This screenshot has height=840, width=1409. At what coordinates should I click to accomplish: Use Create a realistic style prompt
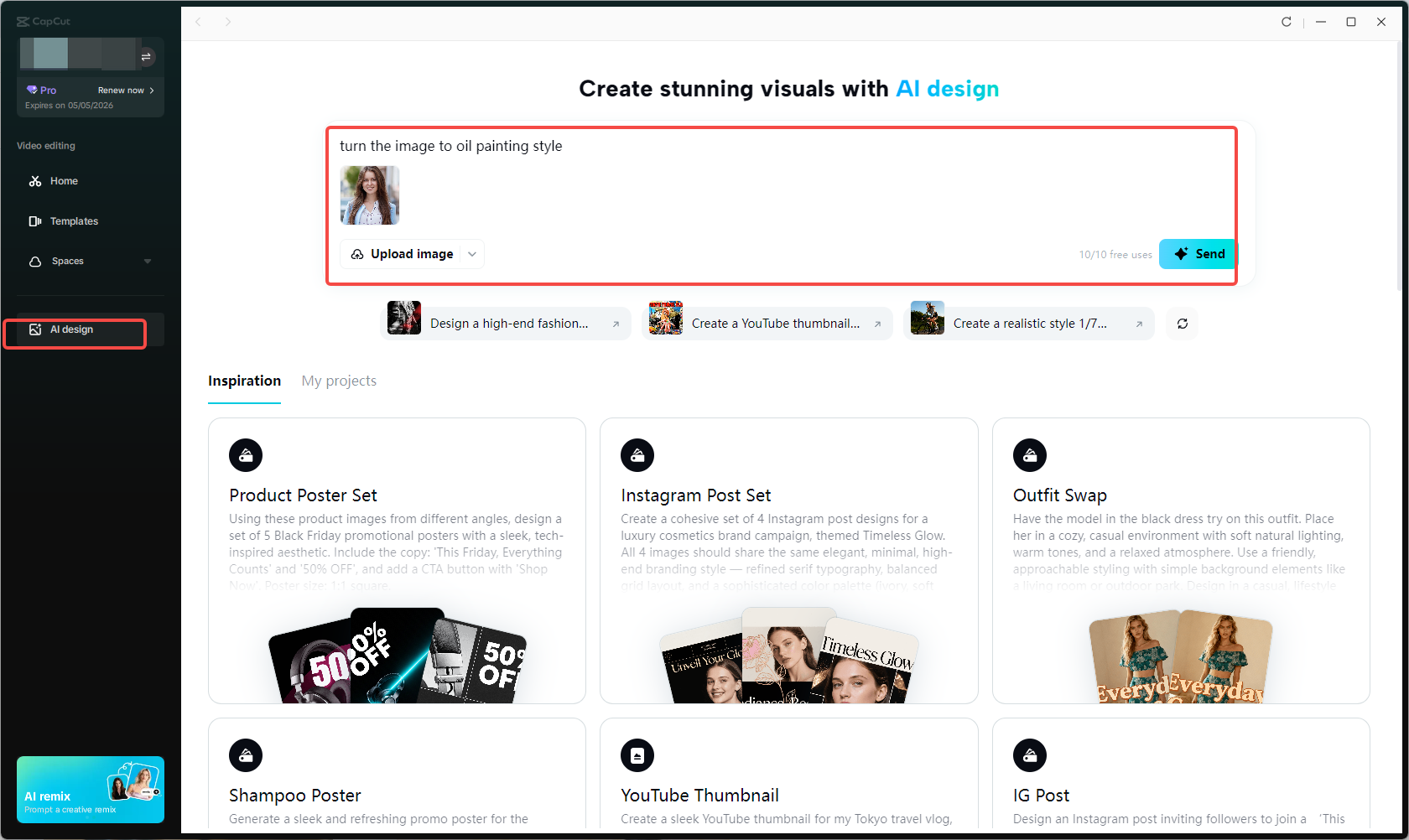[x=1028, y=324]
